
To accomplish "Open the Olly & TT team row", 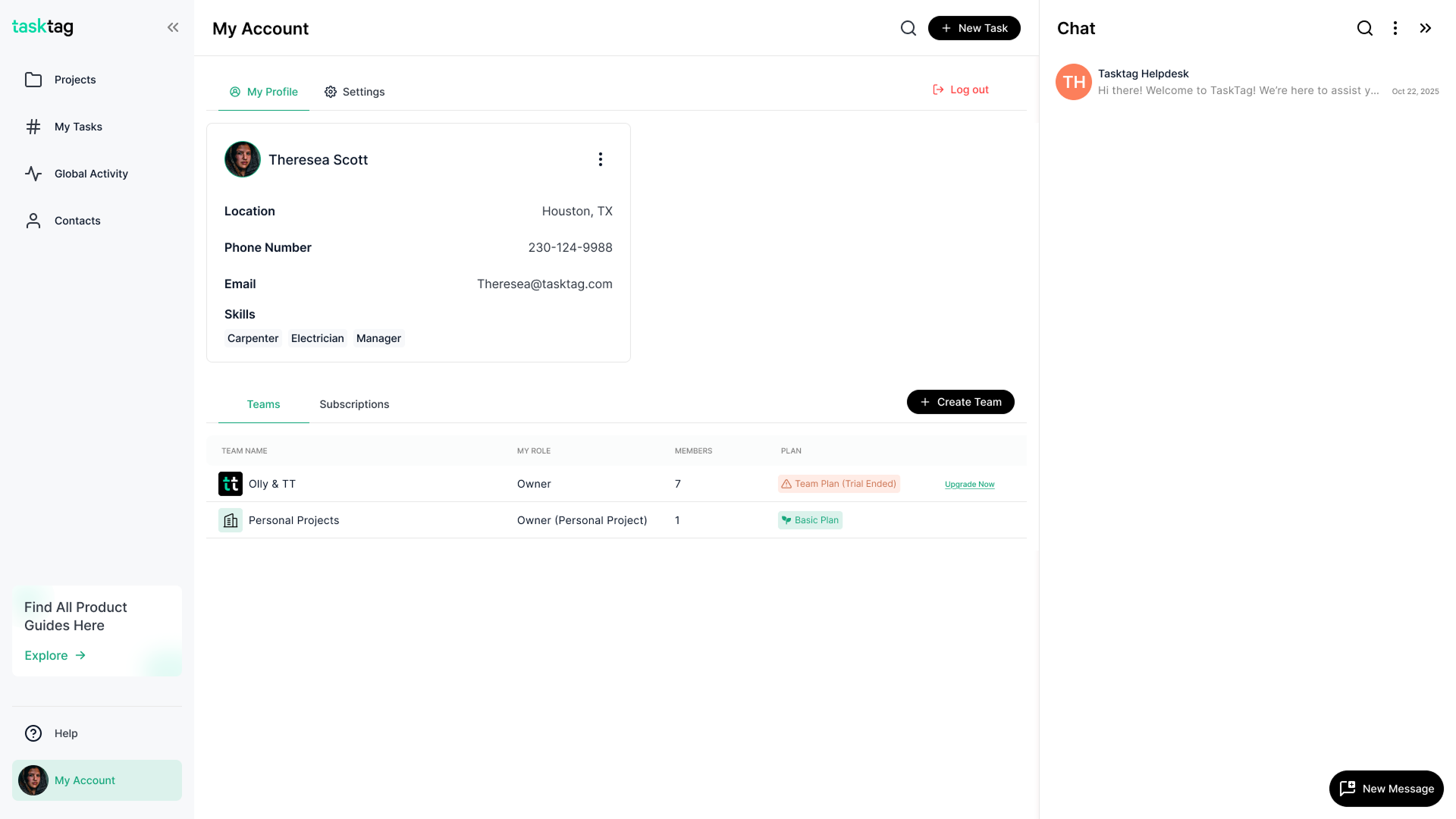I will coord(271,484).
